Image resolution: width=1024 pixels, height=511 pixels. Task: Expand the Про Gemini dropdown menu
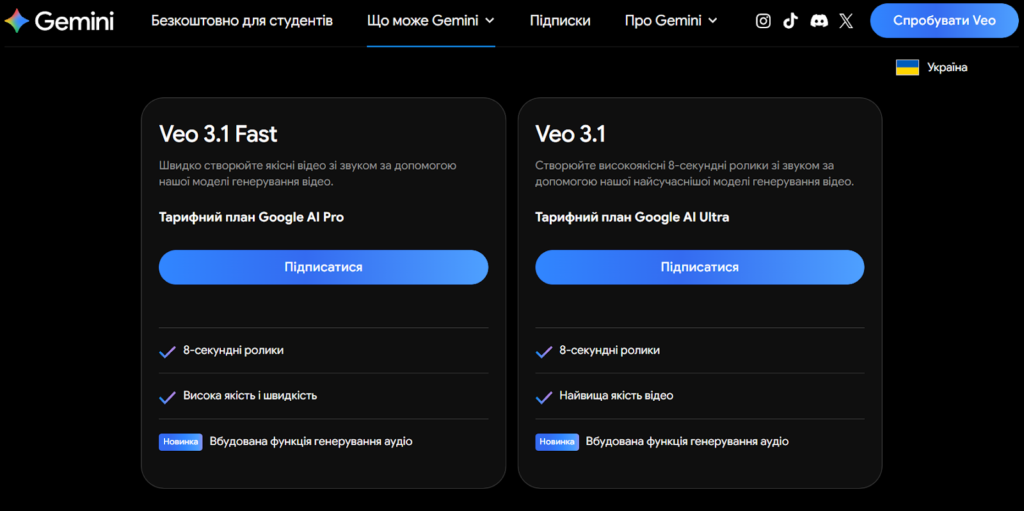pos(671,21)
